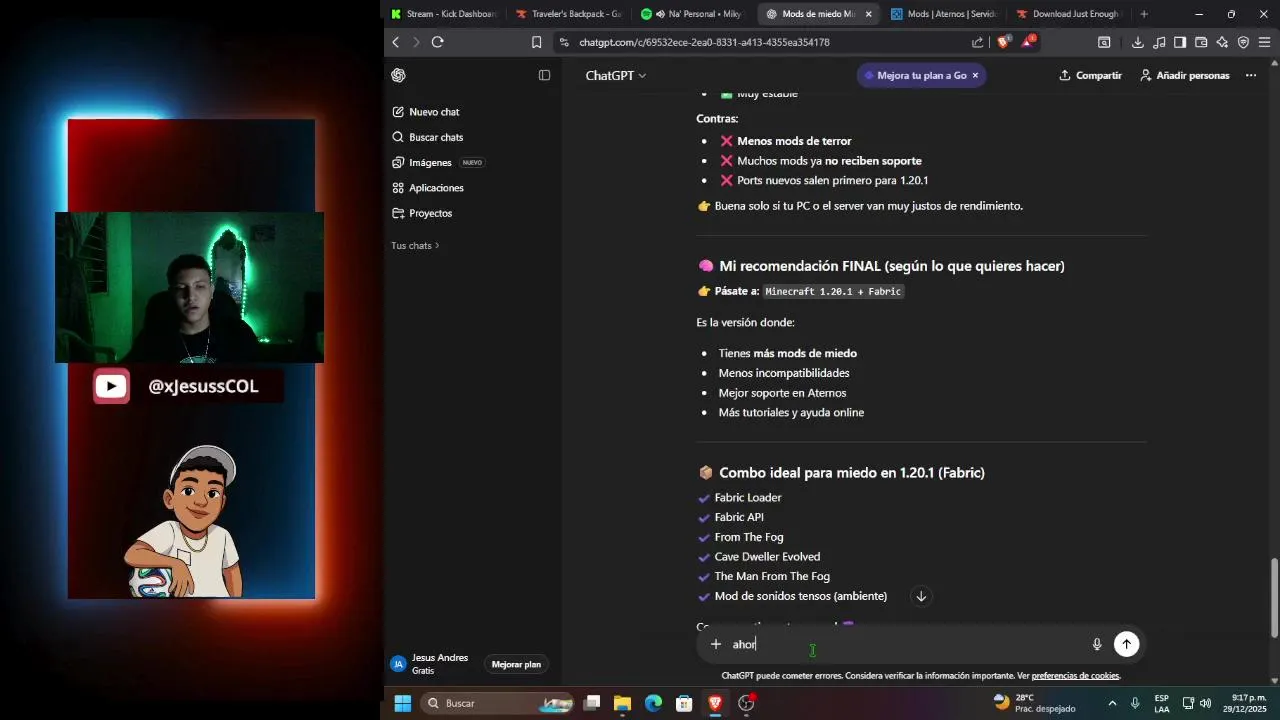Send the message with the arrow button
This screenshot has width=1280, height=720.
[x=1126, y=644]
